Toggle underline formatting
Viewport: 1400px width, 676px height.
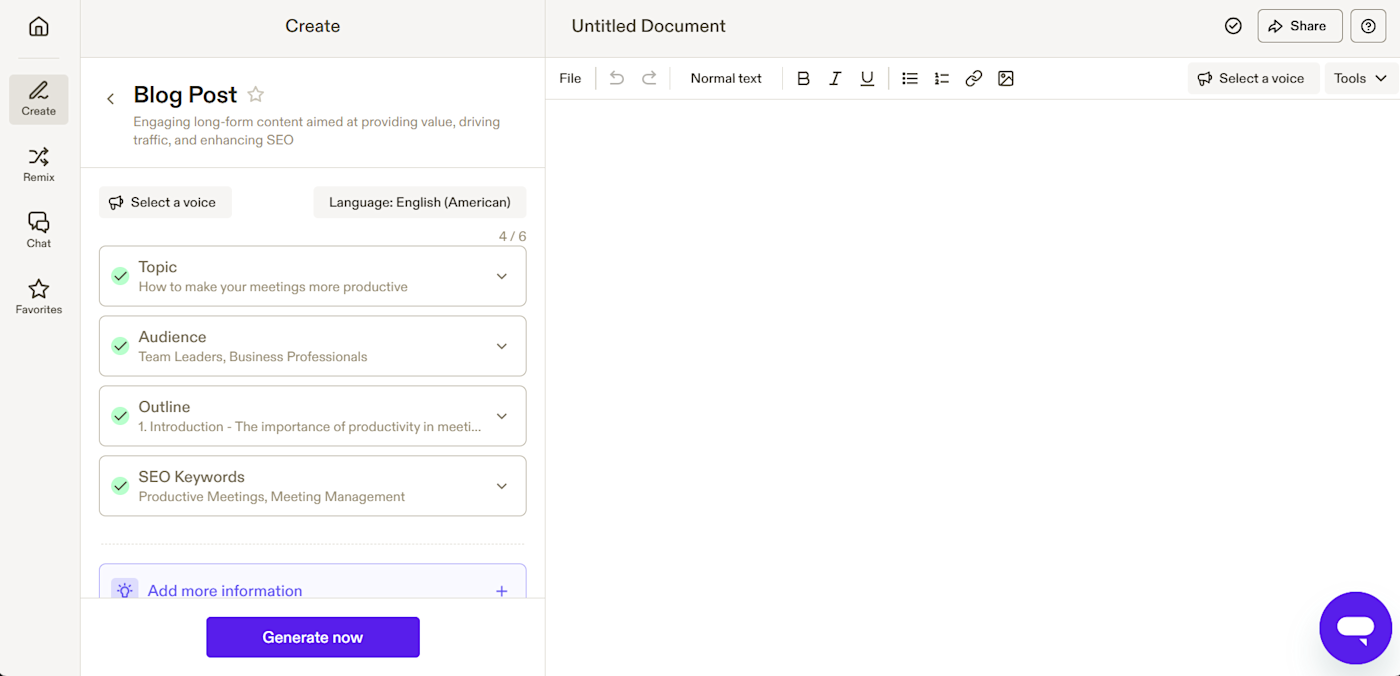(x=867, y=78)
